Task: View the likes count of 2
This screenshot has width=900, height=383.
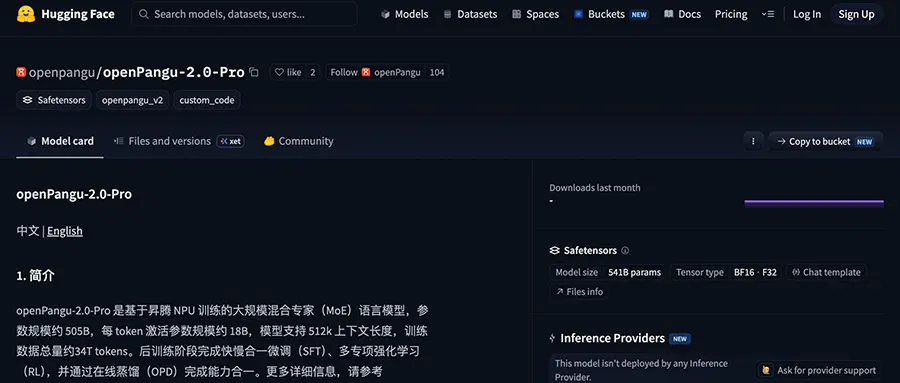Action: point(313,72)
